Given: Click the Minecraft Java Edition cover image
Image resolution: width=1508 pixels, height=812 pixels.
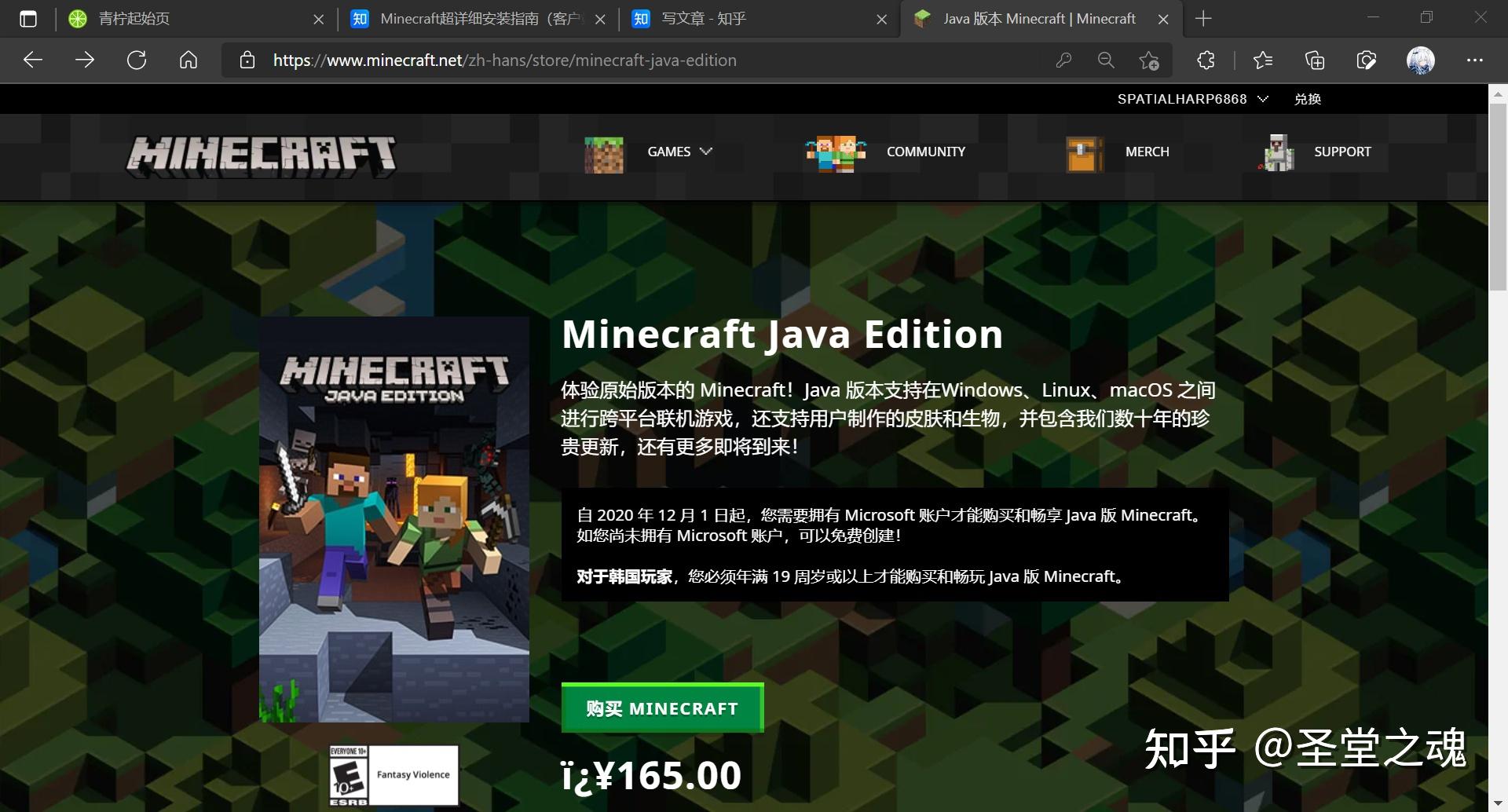Looking at the screenshot, I should [x=394, y=519].
